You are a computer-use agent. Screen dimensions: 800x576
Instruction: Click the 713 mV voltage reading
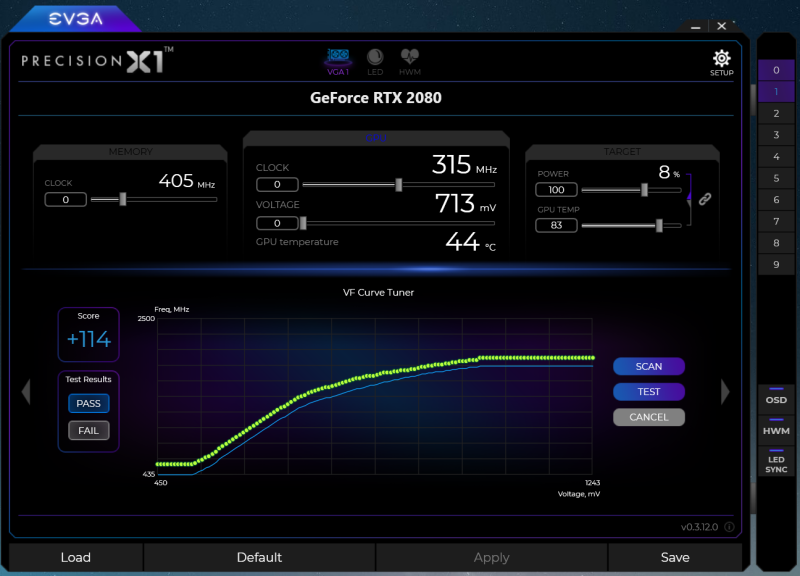(465, 204)
